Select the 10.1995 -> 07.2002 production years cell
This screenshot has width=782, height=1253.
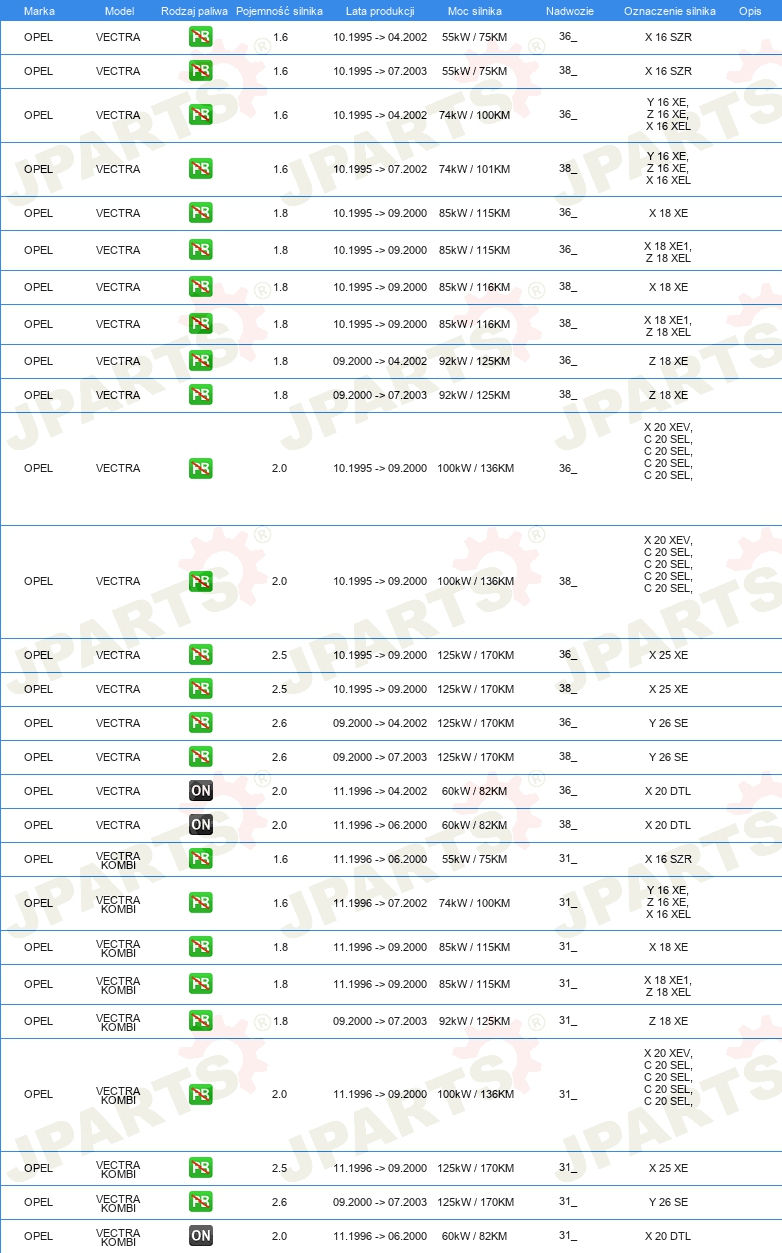tap(380, 169)
